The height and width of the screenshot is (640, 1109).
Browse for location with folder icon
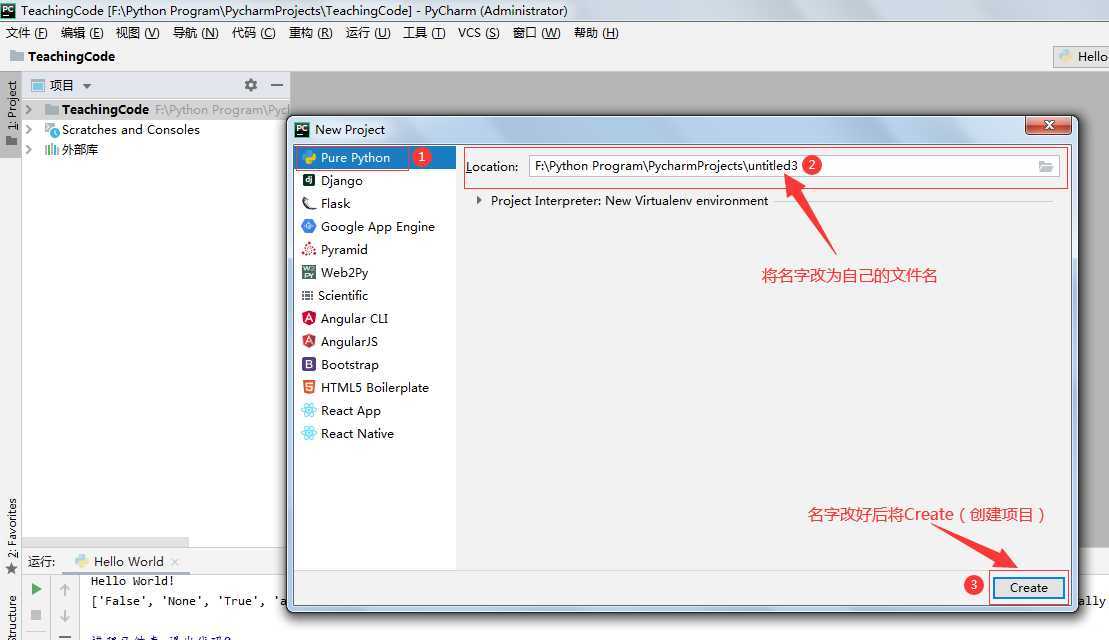coord(1045,166)
